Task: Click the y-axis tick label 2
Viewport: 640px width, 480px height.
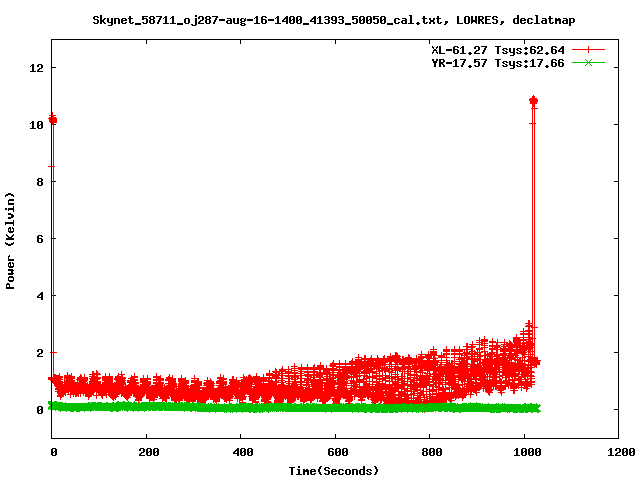Action: tap(40, 353)
